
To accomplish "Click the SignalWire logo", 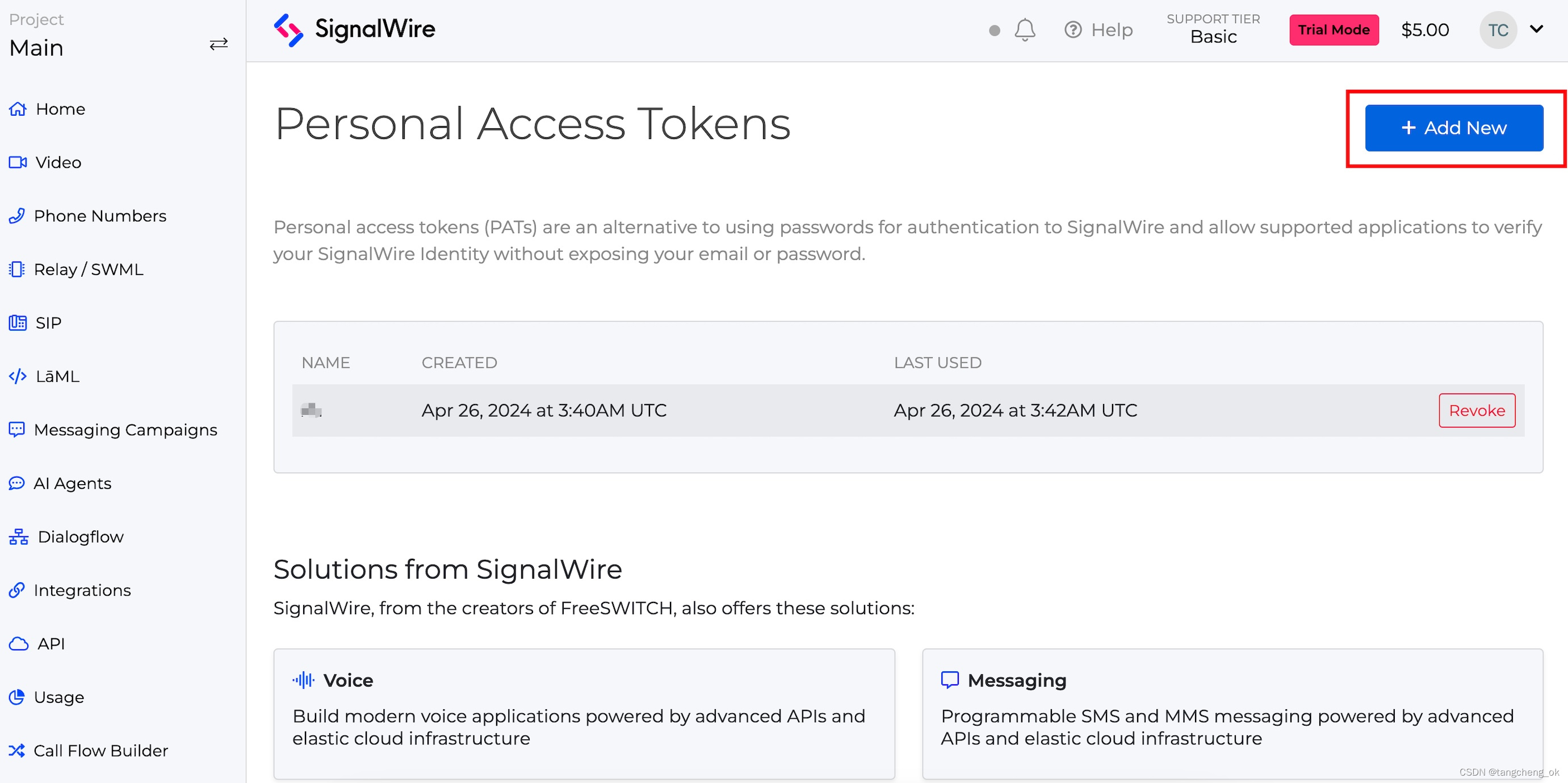I will click(x=355, y=29).
